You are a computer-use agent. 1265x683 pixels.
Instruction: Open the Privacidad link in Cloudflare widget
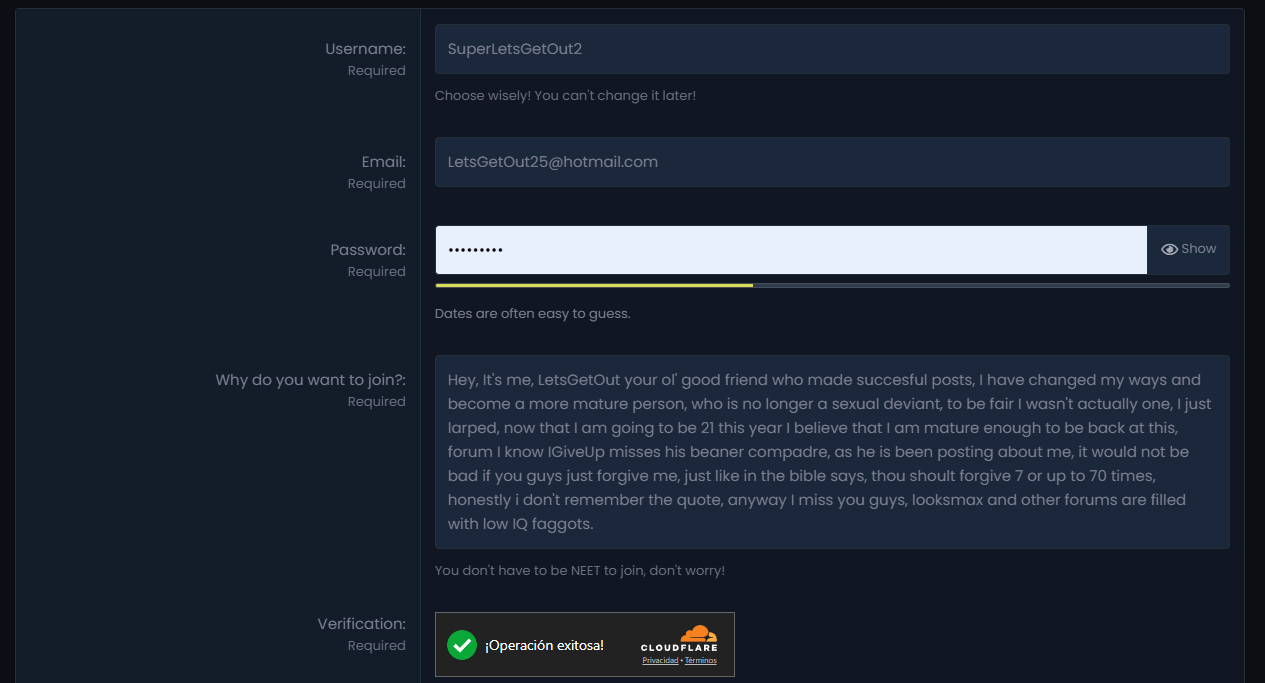point(660,661)
